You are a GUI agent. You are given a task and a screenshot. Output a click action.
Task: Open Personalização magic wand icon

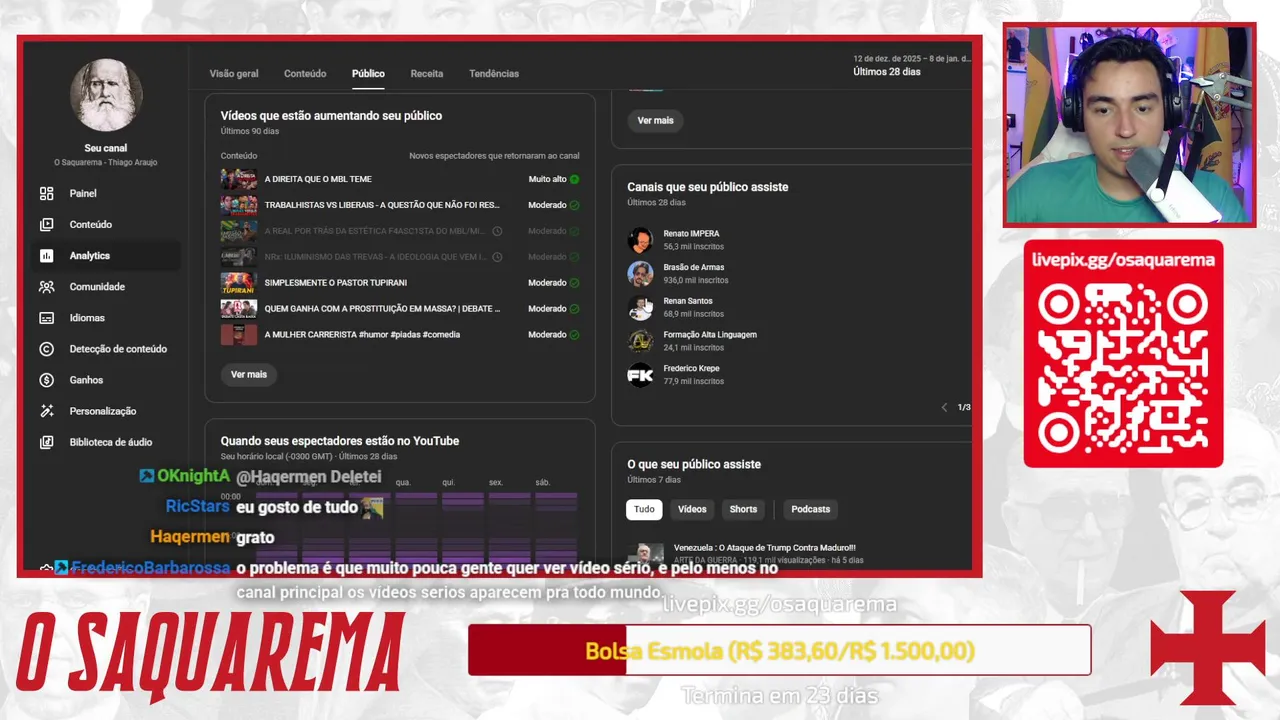[x=46, y=410]
